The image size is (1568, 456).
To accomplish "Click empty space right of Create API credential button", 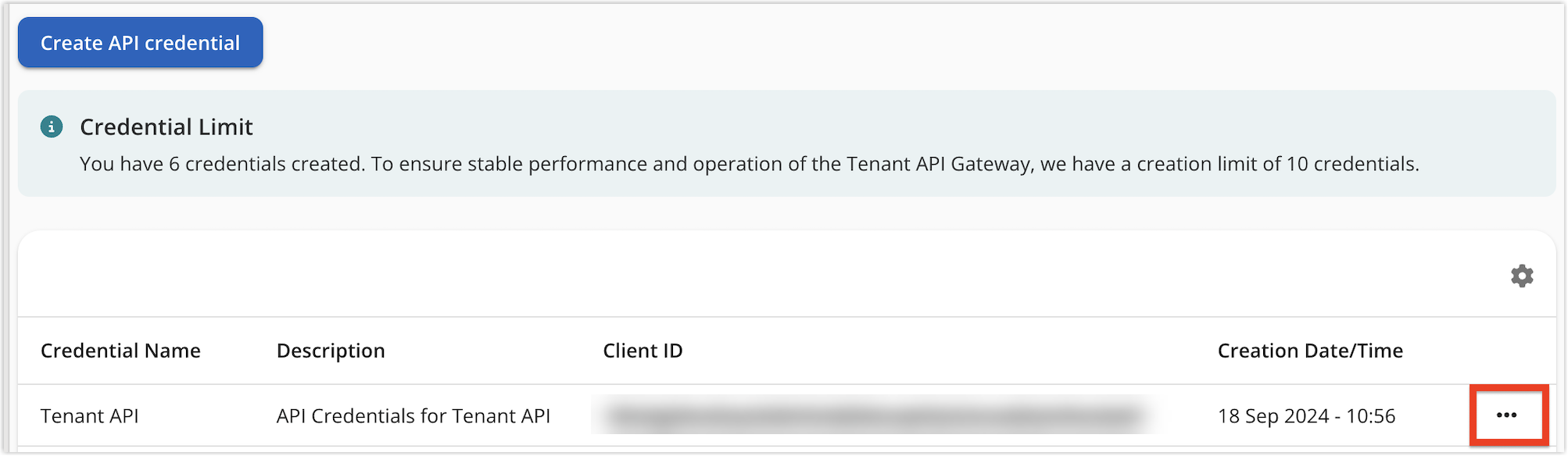I will pos(782,43).
